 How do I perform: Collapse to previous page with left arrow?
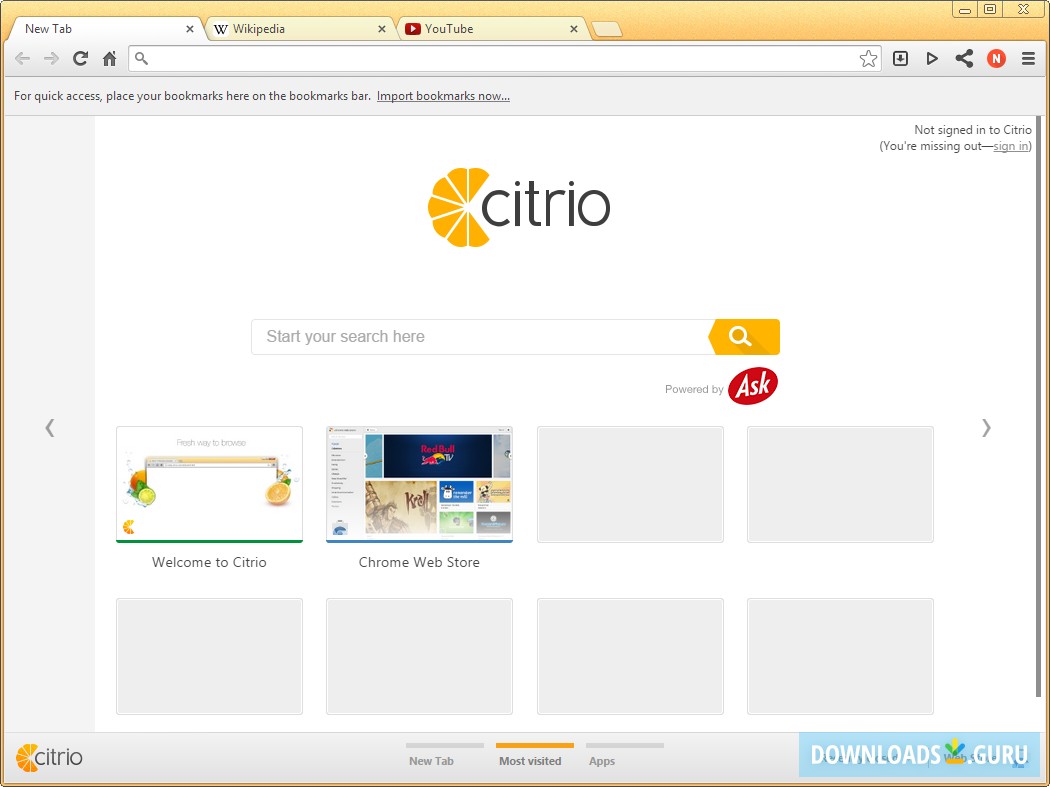point(50,428)
